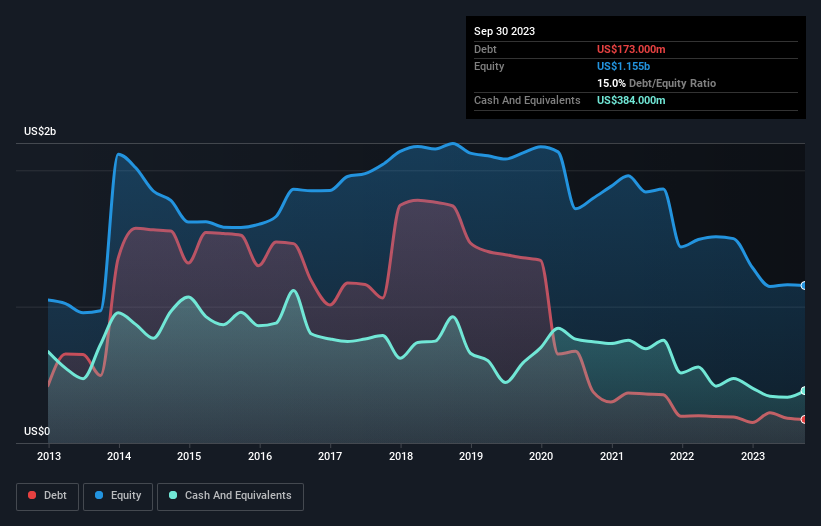Click the 2021 x-axis label
This screenshot has width=821, height=526.
point(612,456)
